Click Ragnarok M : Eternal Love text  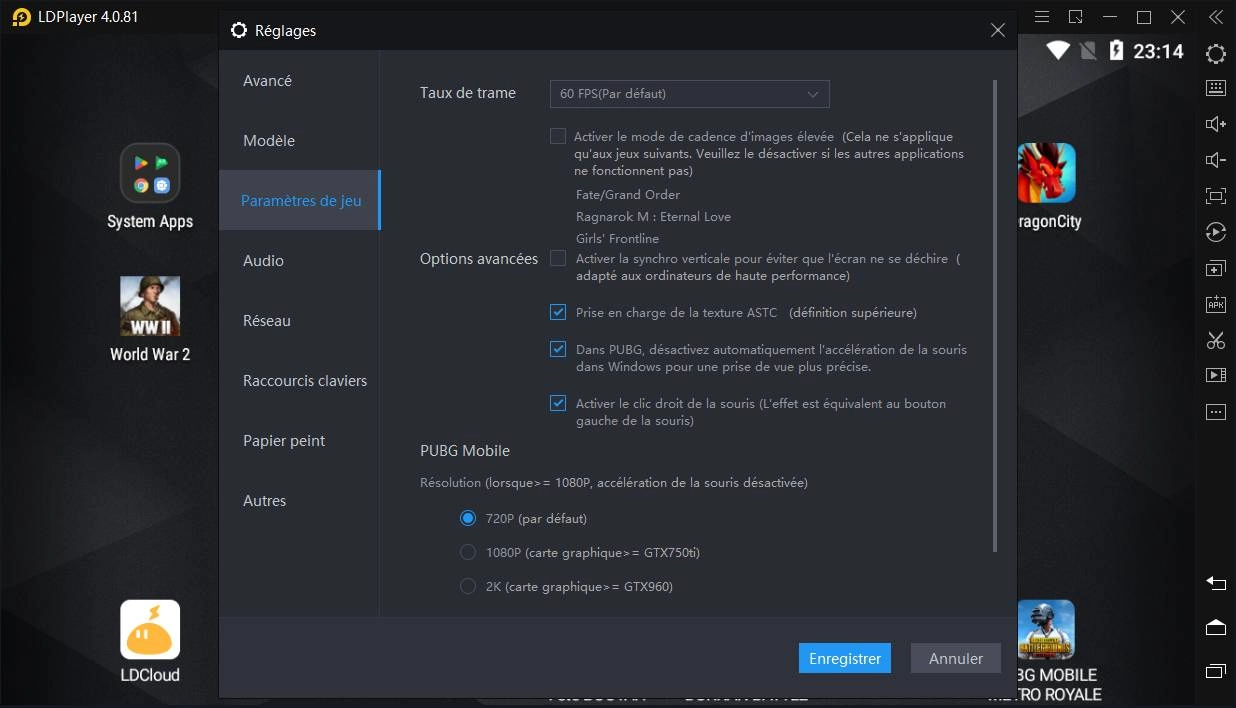[653, 216]
